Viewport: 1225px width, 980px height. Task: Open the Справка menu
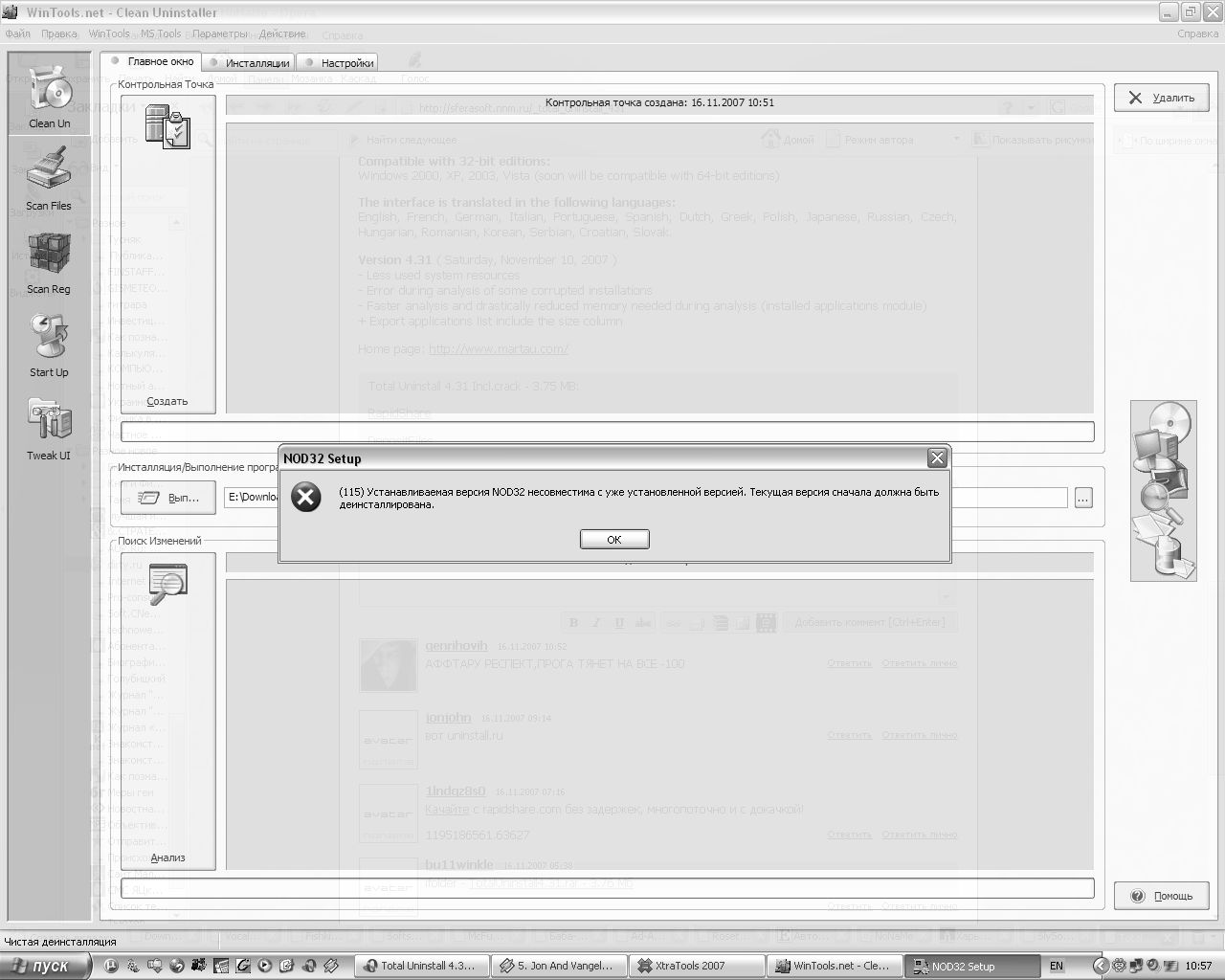pos(1198,33)
